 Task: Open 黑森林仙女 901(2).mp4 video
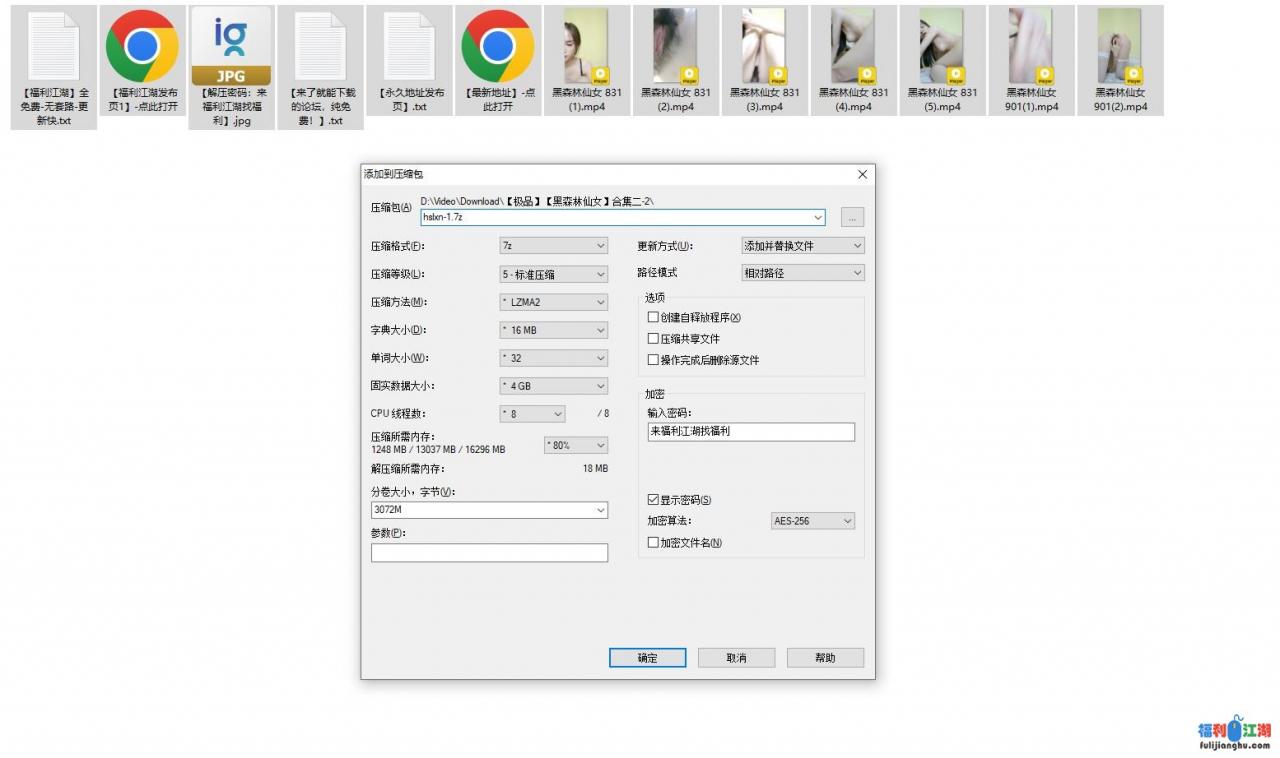tap(1121, 45)
